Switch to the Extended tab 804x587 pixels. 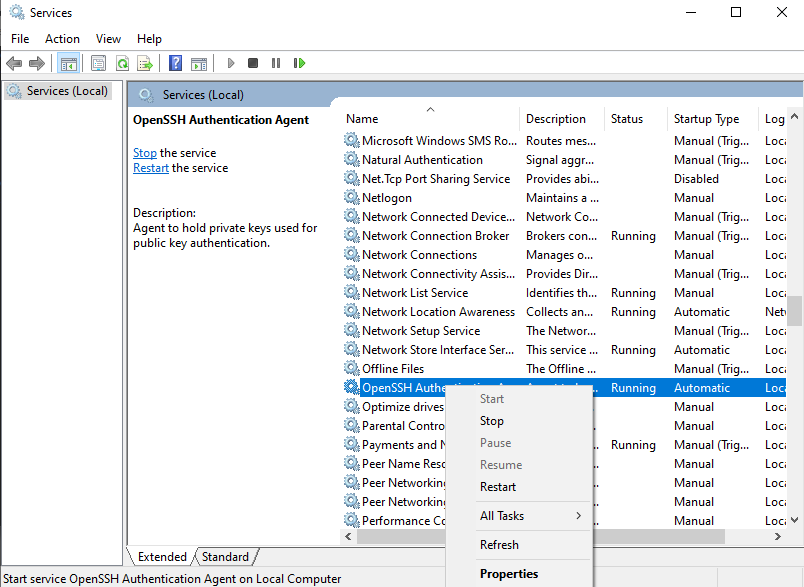(162, 557)
